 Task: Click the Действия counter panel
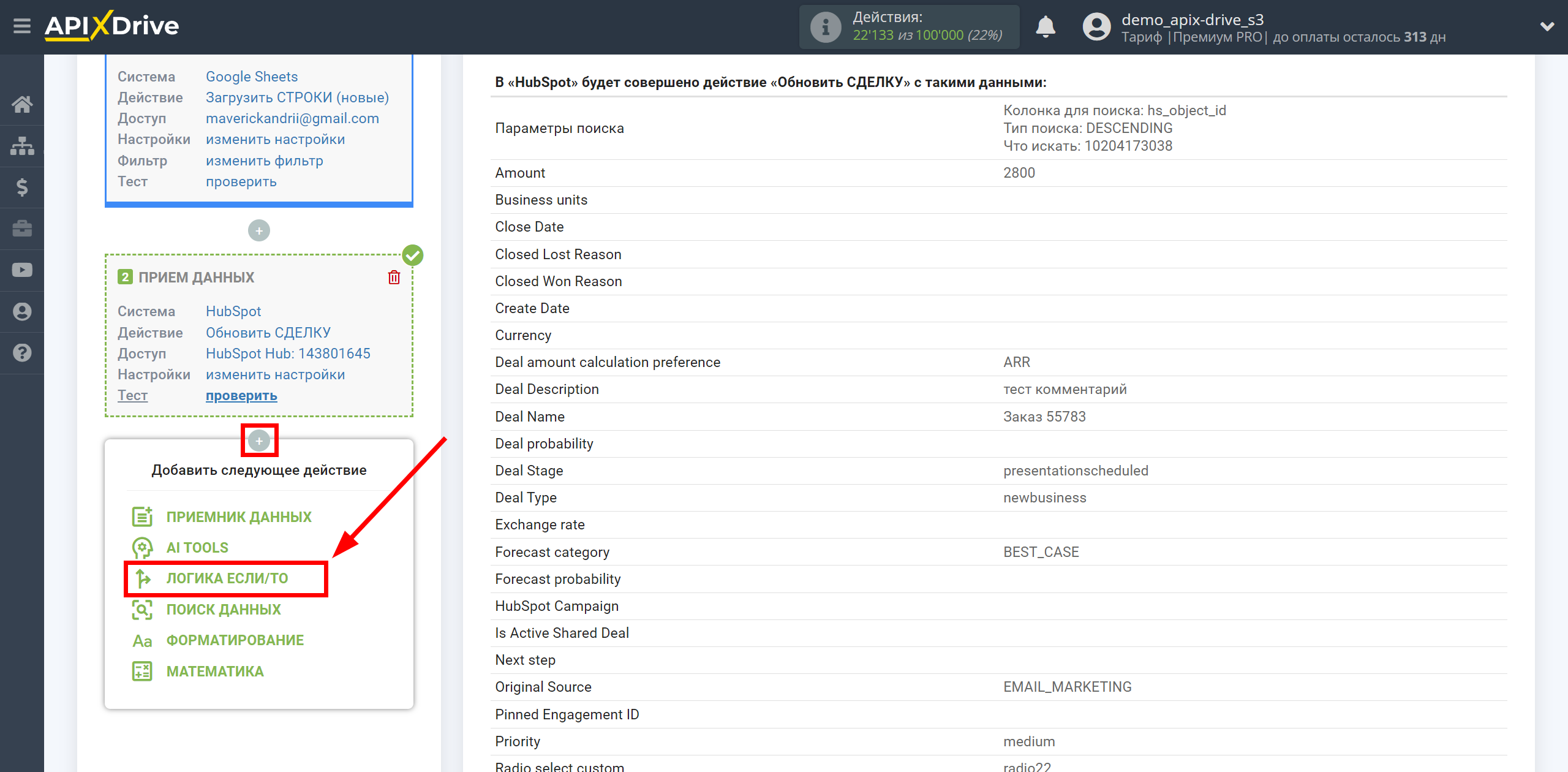[x=909, y=27]
